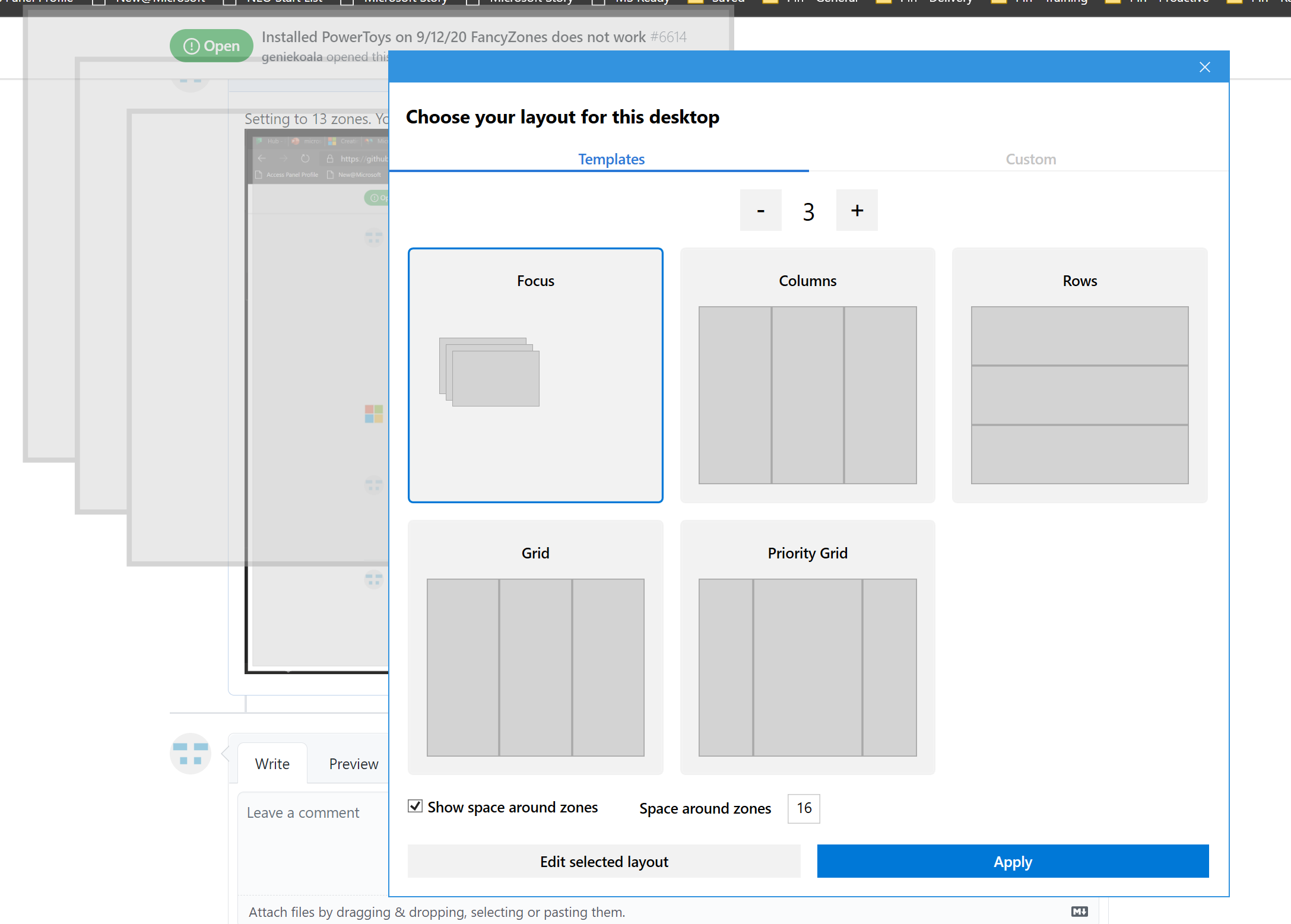1291x924 pixels.
Task: Click Edit selected layout button
Action: tap(604, 861)
